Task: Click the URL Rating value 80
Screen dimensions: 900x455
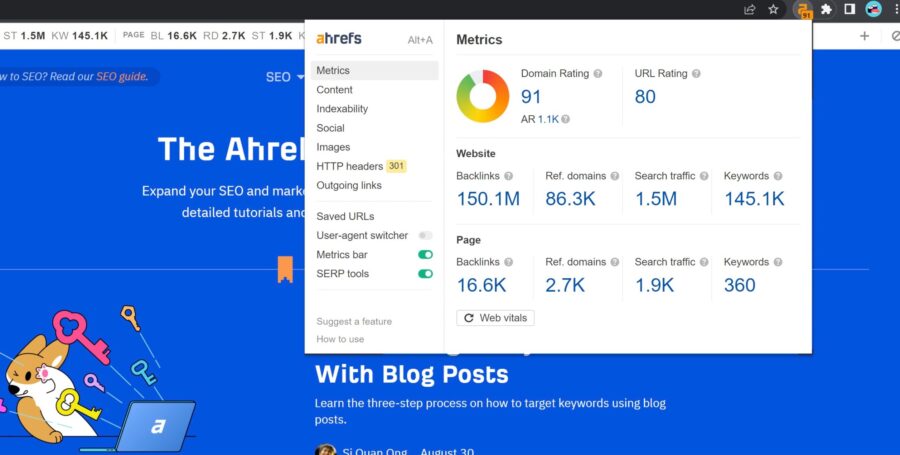Action: [645, 96]
